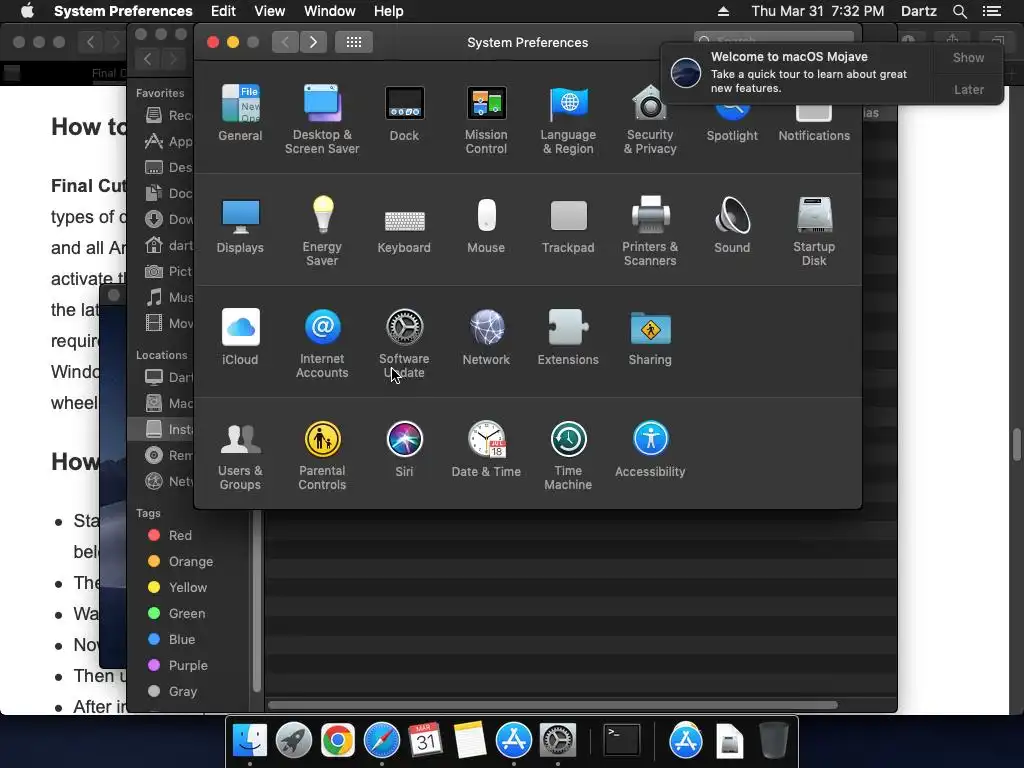Open the Sharing preferences pane
The width and height of the screenshot is (1024, 768).
tap(650, 337)
